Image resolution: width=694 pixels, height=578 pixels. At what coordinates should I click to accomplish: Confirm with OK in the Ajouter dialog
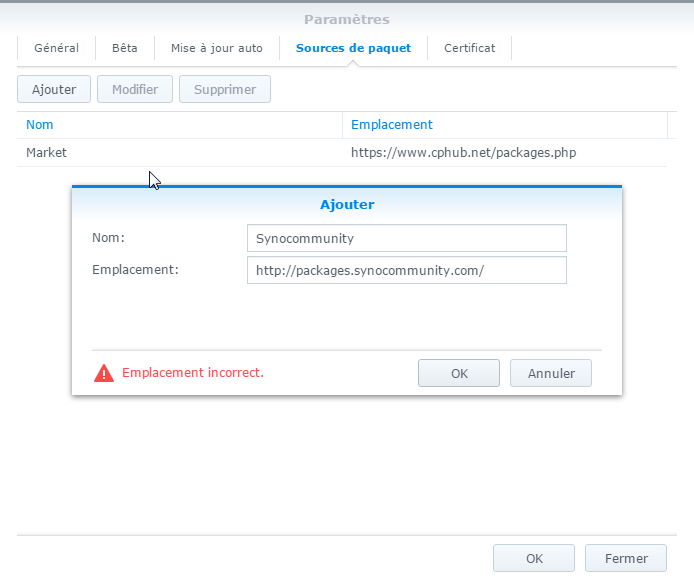tap(459, 373)
